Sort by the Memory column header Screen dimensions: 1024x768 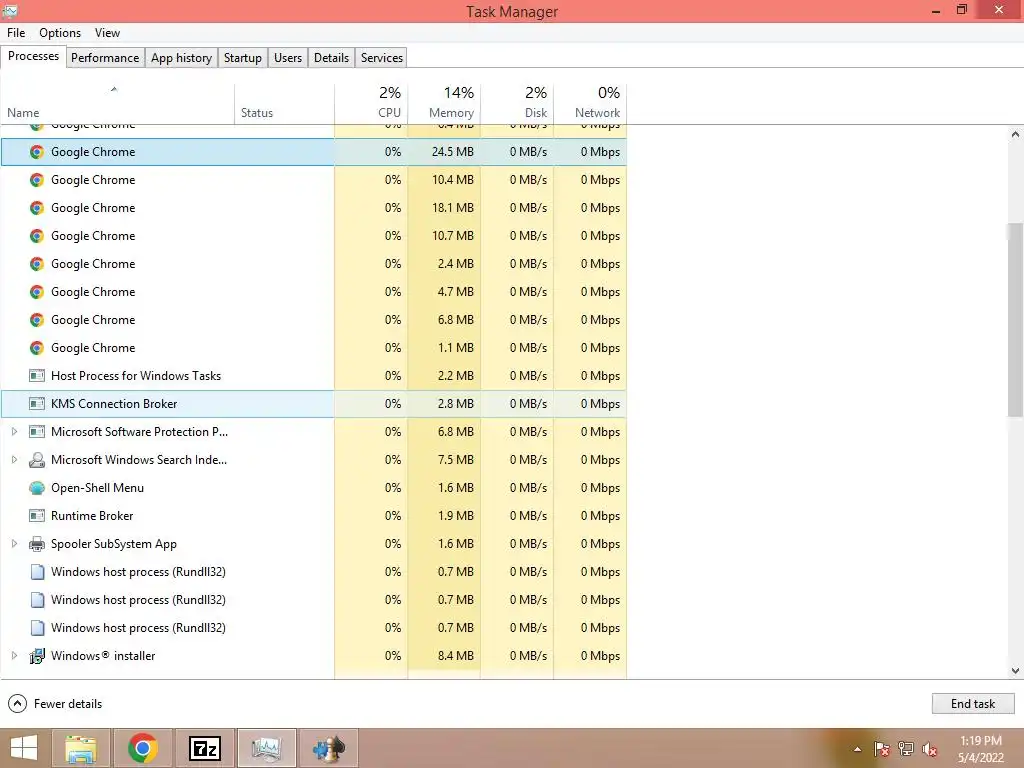[444, 104]
